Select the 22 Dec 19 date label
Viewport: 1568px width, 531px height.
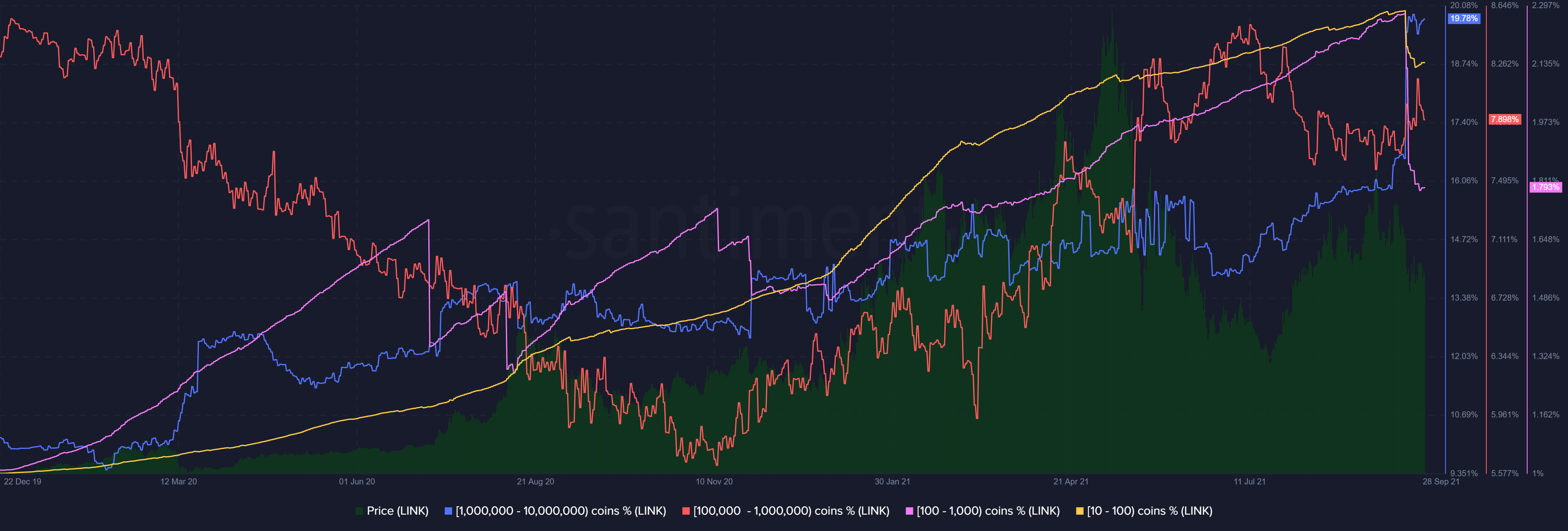[22, 482]
